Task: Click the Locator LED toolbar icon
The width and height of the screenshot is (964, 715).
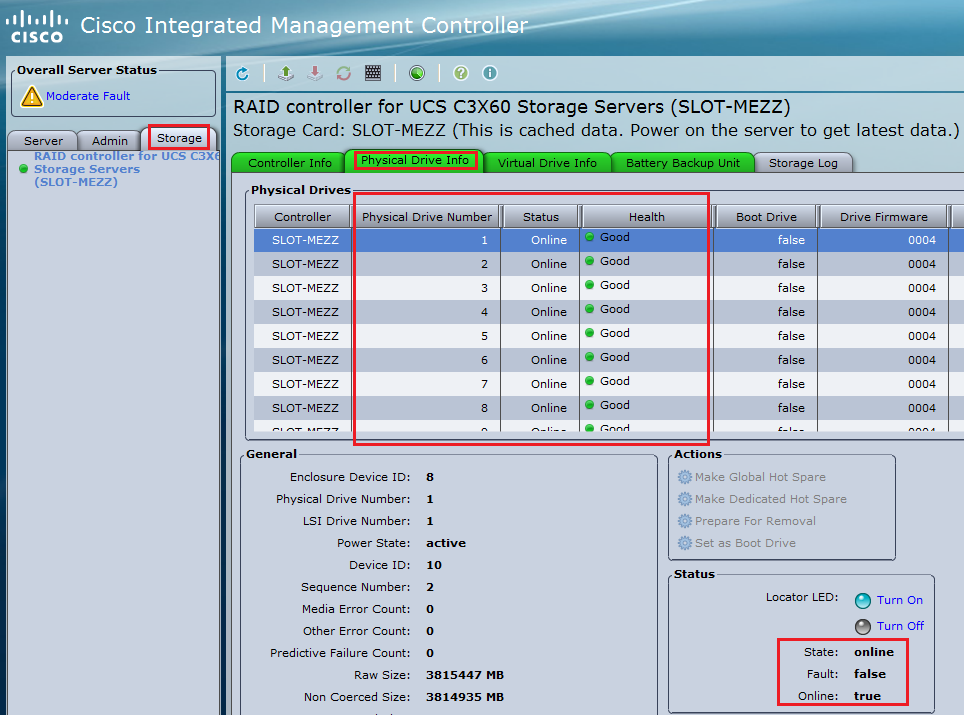Action: pos(417,72)
